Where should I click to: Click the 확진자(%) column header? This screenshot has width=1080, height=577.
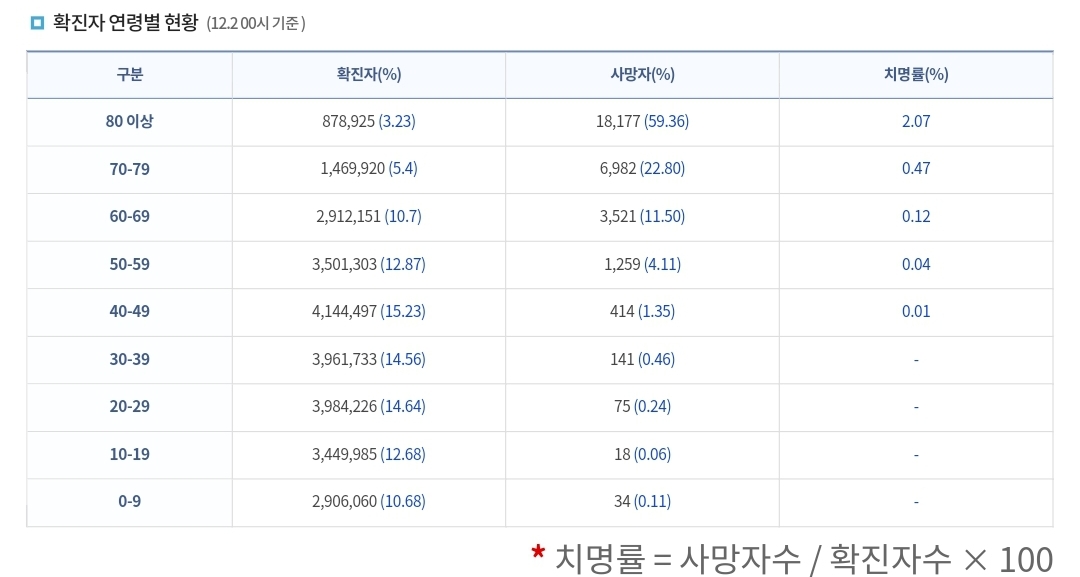(368, 74)
